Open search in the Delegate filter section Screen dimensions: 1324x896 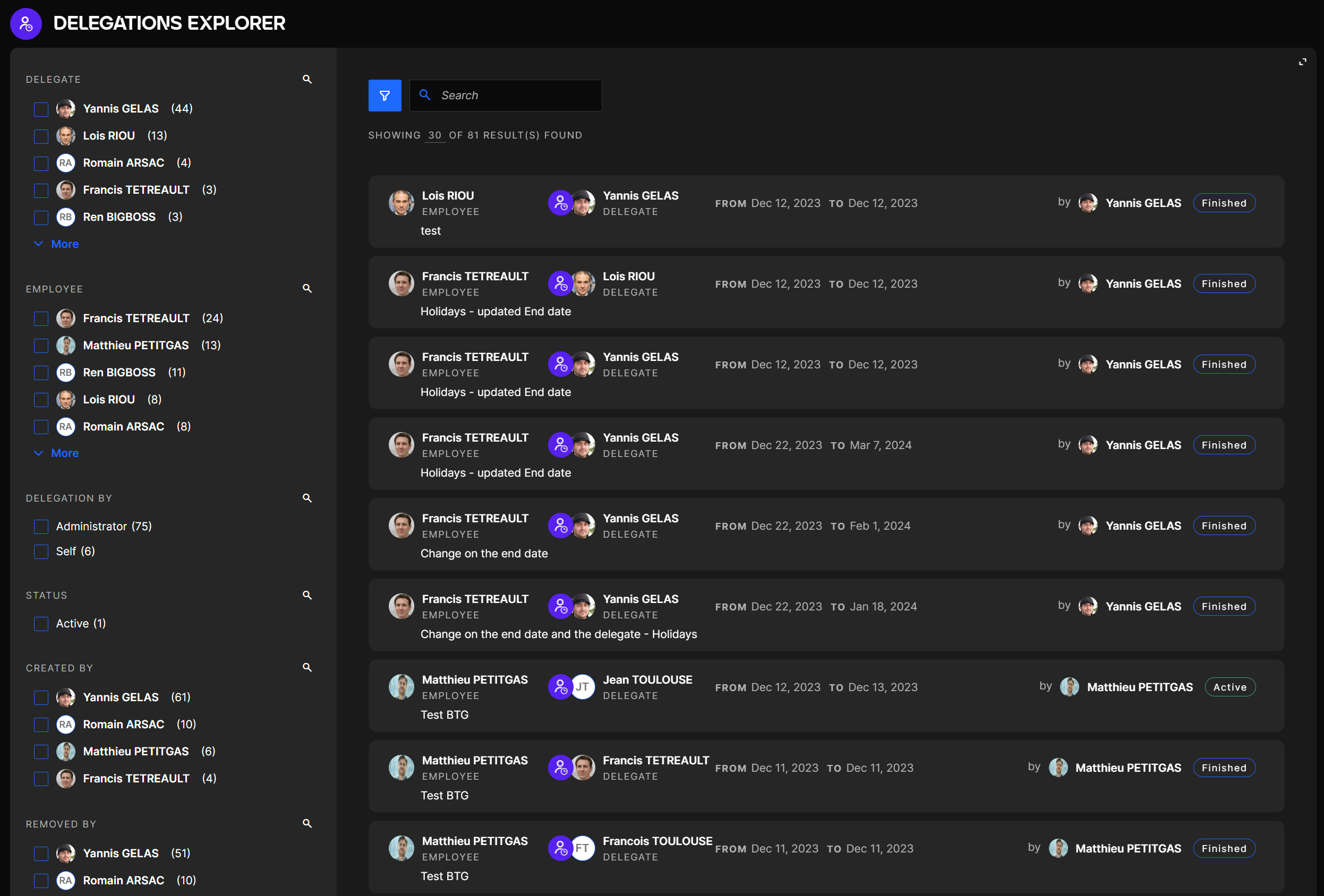coord(307,79)
